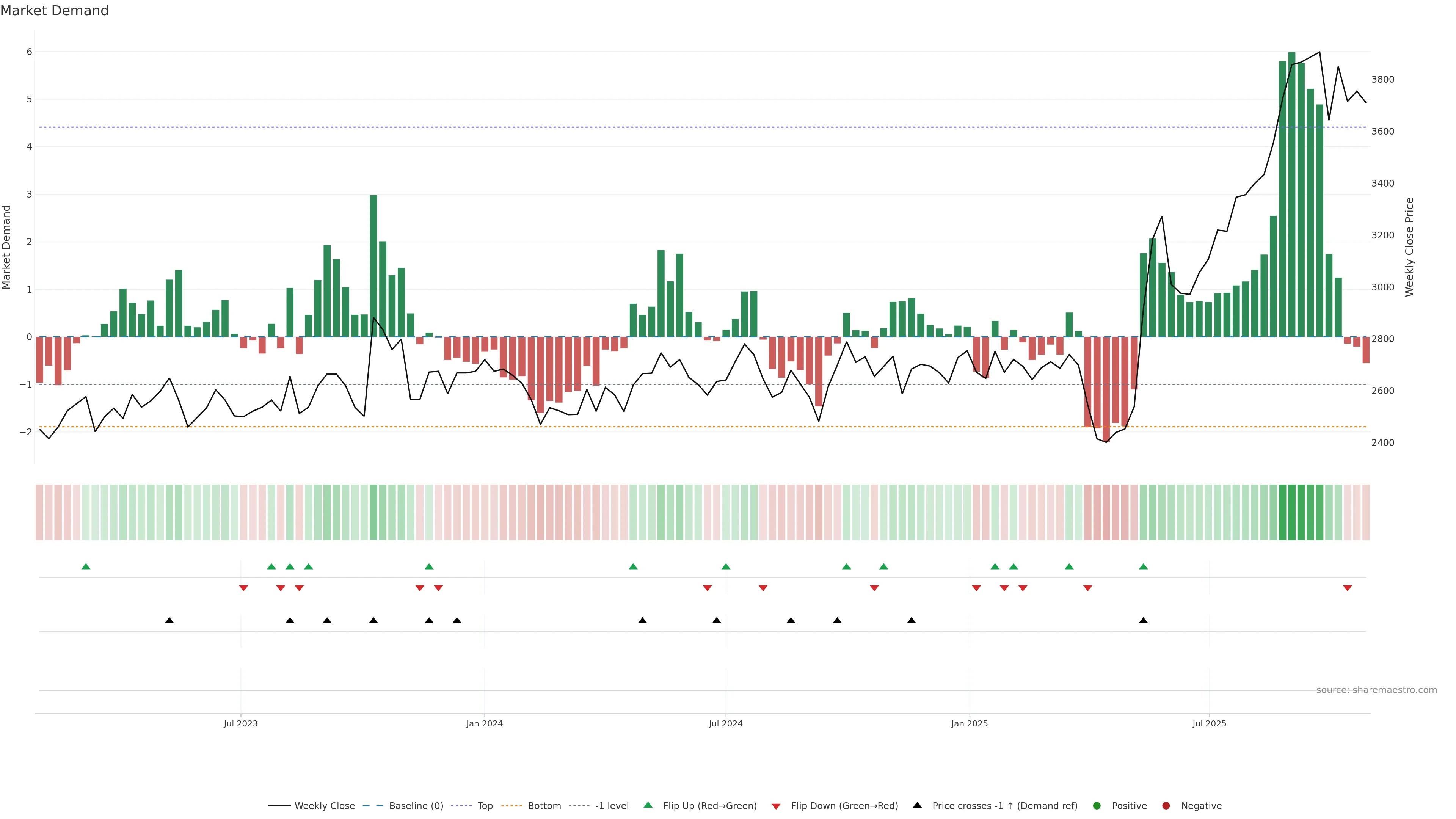Click the black Price crosses -1 legend triangle
This screenshot has height=819, width=1456.
(x=917, y=805)
